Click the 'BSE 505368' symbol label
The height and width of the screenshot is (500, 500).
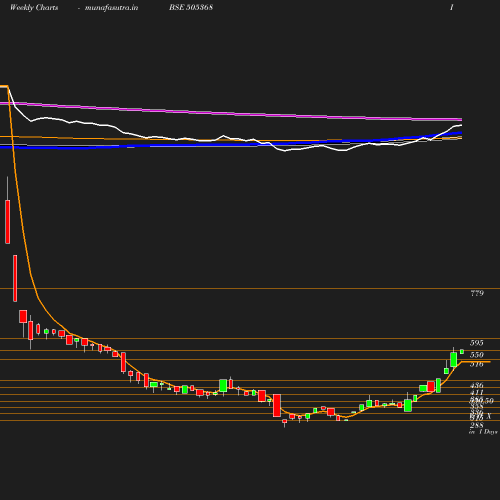click(x=191, y=7)
